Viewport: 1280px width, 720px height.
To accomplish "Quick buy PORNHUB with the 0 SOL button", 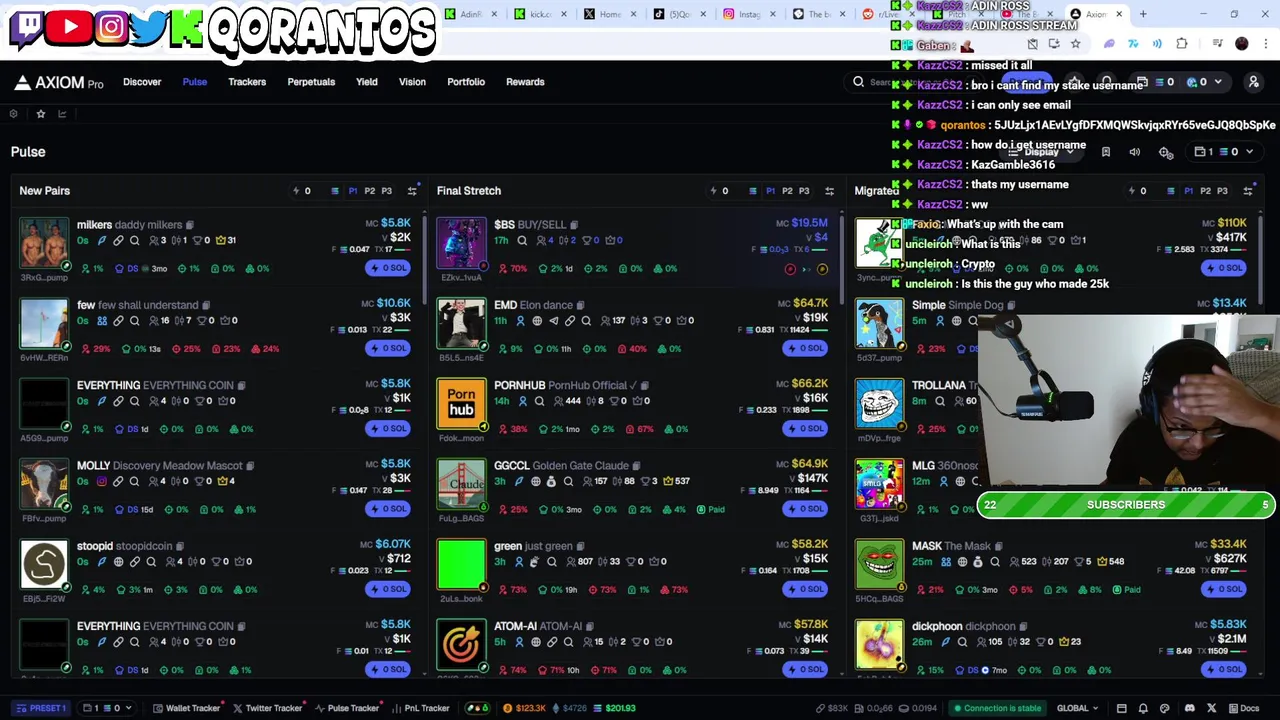I will click(x=805, y=429).
